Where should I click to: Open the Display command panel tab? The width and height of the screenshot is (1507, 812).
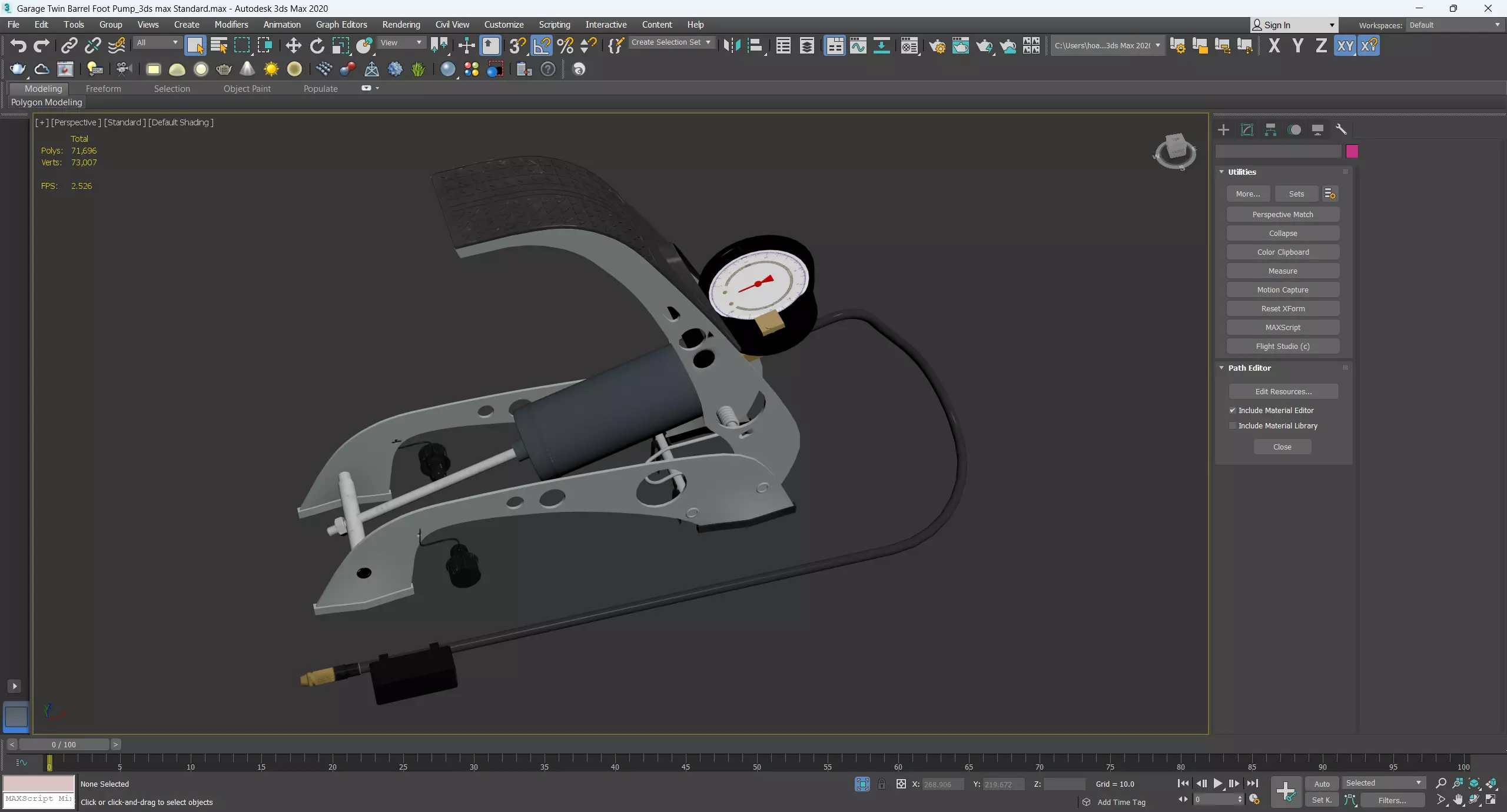click(1317, 130)
